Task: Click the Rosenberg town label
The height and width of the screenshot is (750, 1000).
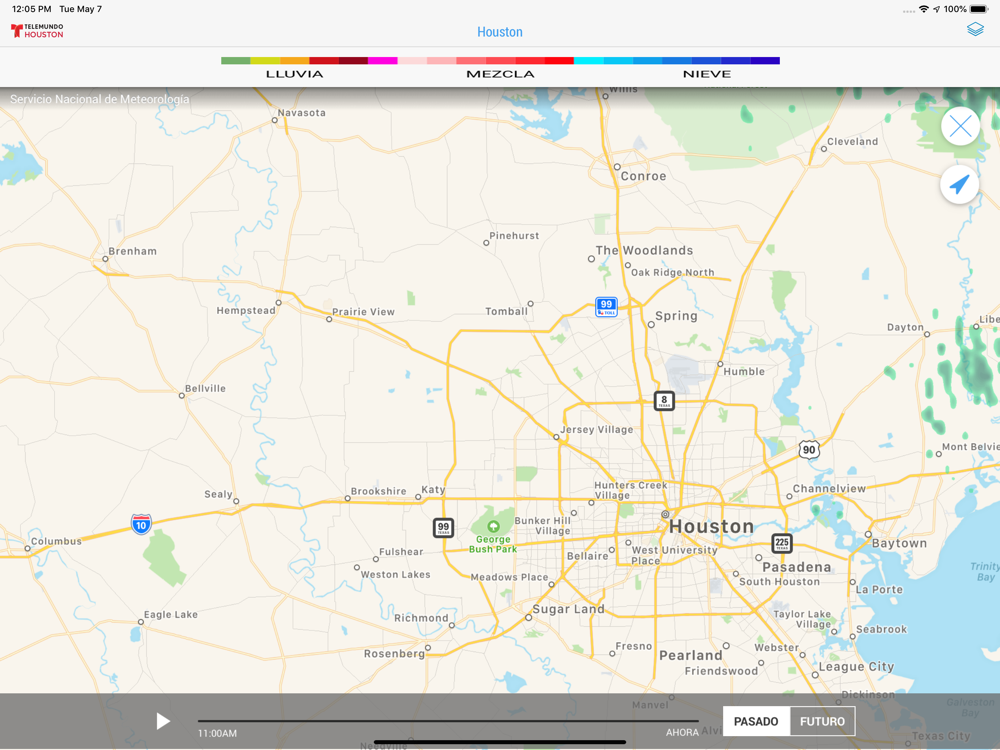Action: click(x=394, y=654)
